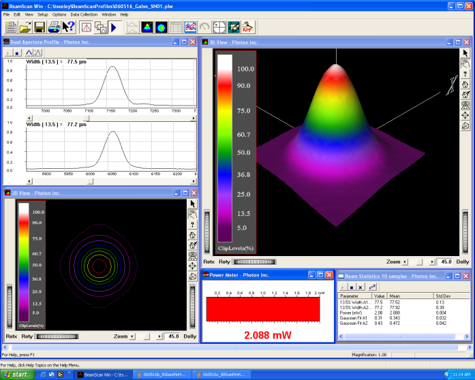Click the home view icon in 3D View

click(x=465, y=84)
